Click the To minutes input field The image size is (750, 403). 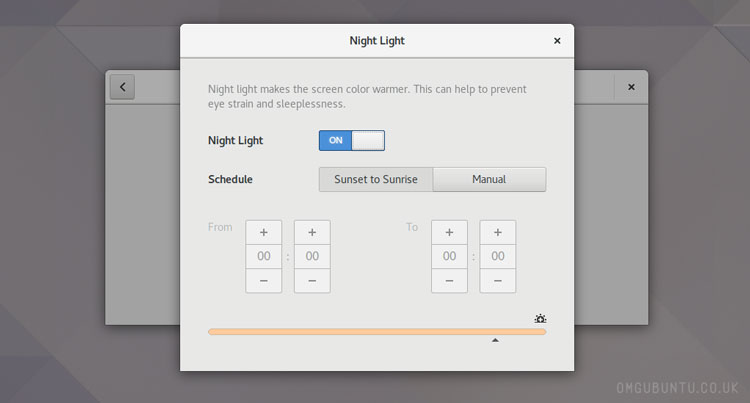(498, 257)
